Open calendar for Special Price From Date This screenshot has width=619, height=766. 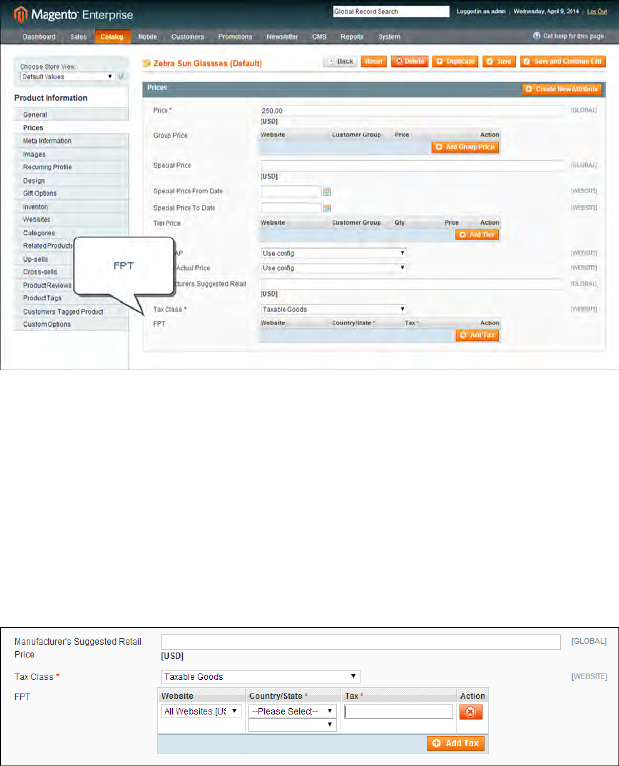[327, 192]
